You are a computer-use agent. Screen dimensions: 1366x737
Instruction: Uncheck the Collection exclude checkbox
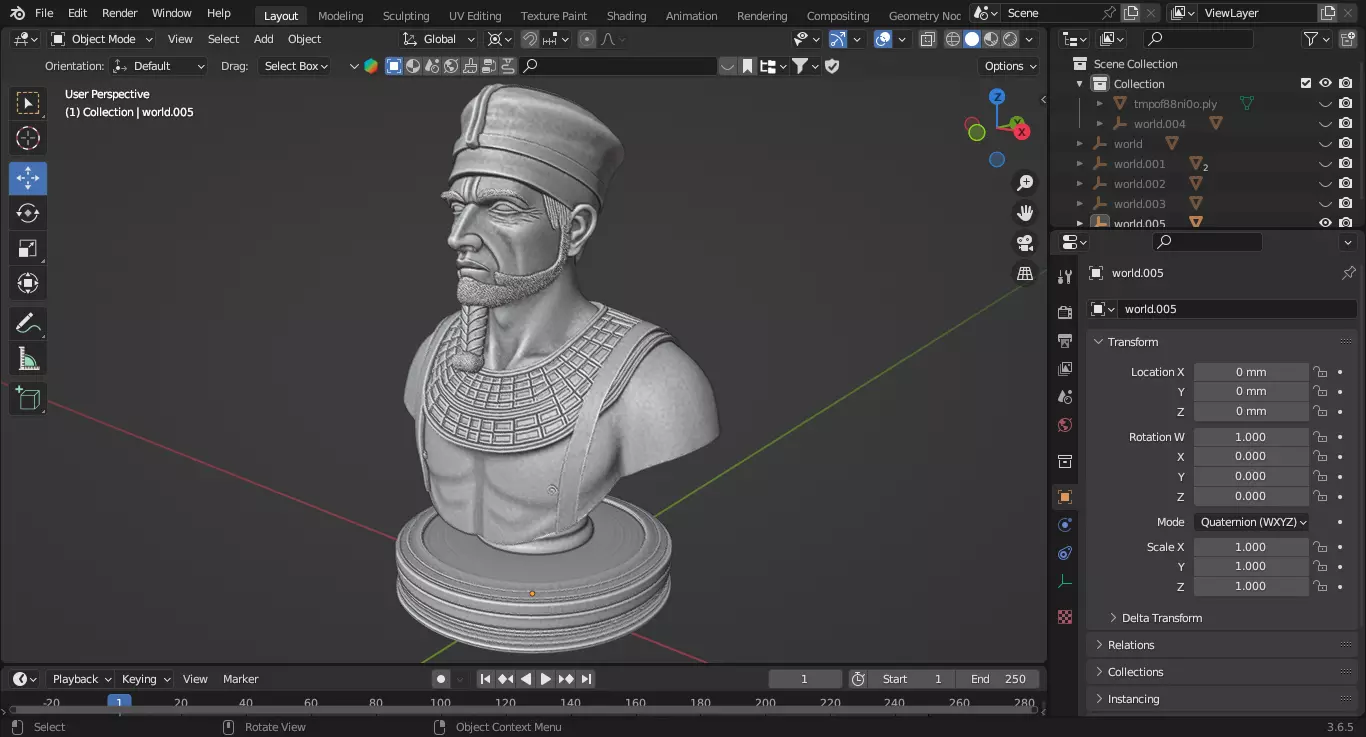[x=1305, y=84]
